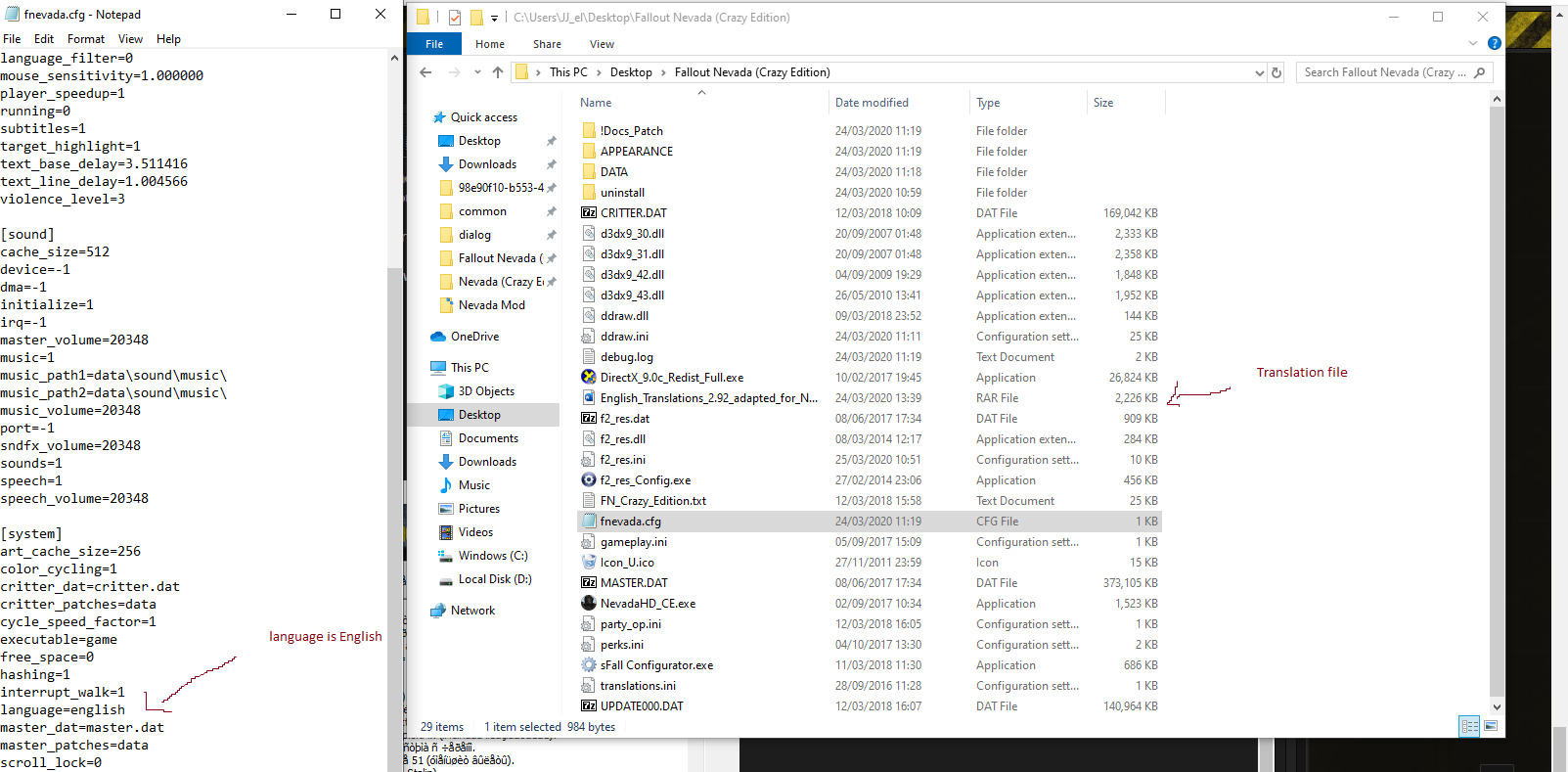Select the UPDATE000.DAT file name

[x=642, y=706]
